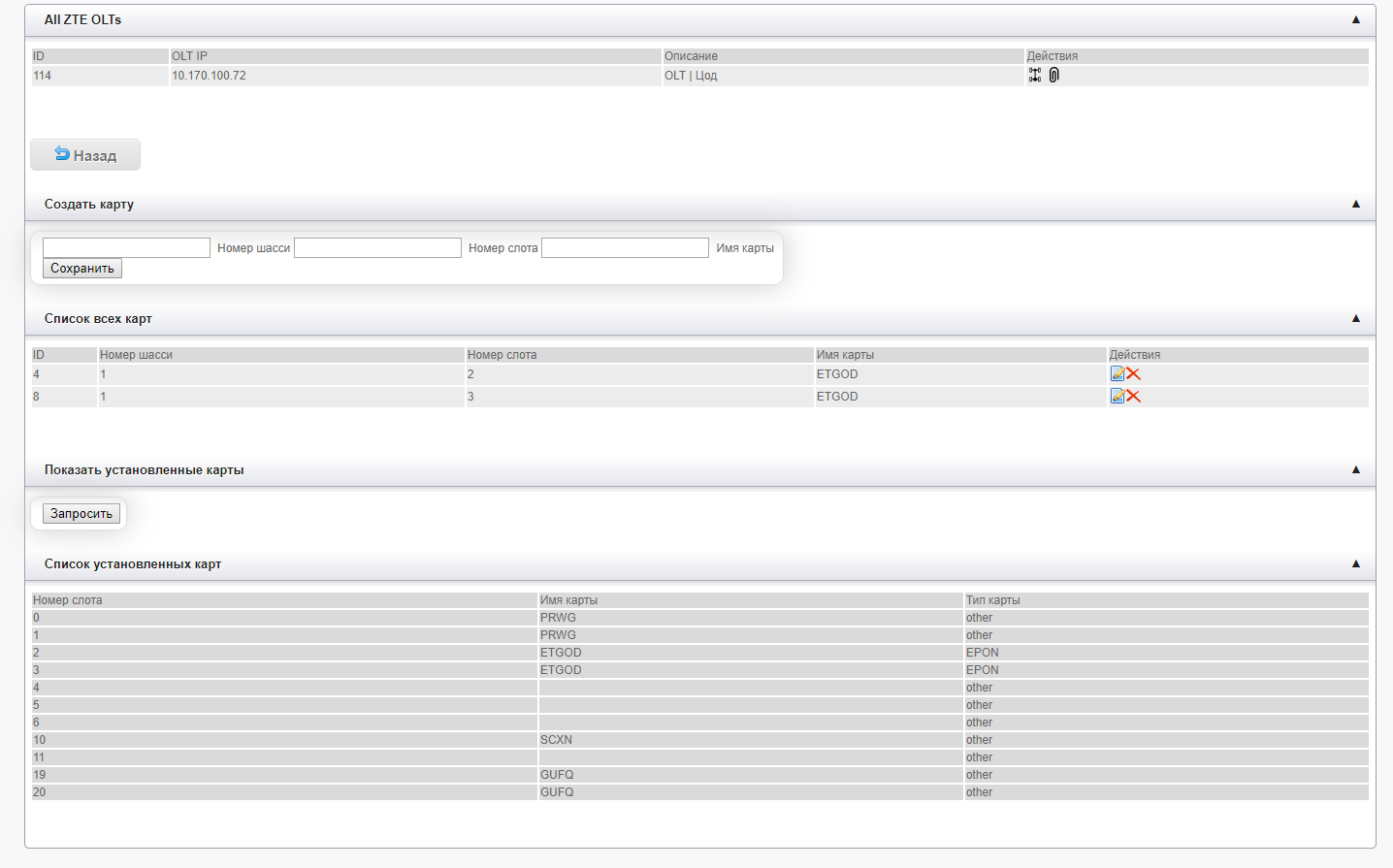The width and height of the screenshot is (1393, 868).
Task: Collapse the Список всех карт section
Action: [x=1355, y=318]
